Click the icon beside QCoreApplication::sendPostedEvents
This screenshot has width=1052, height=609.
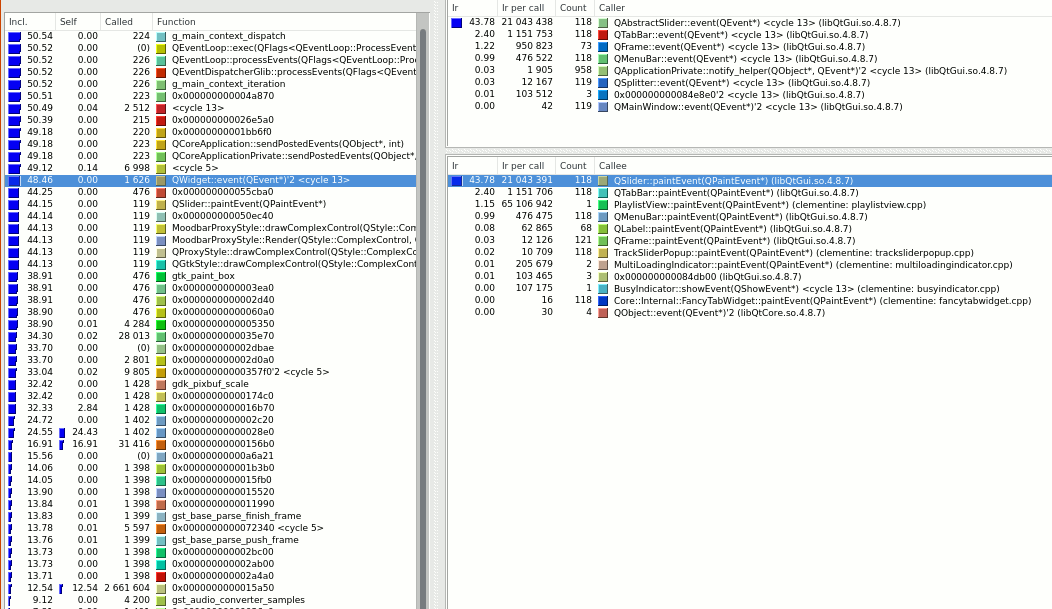pyautogui.click(x=161, y=144)
